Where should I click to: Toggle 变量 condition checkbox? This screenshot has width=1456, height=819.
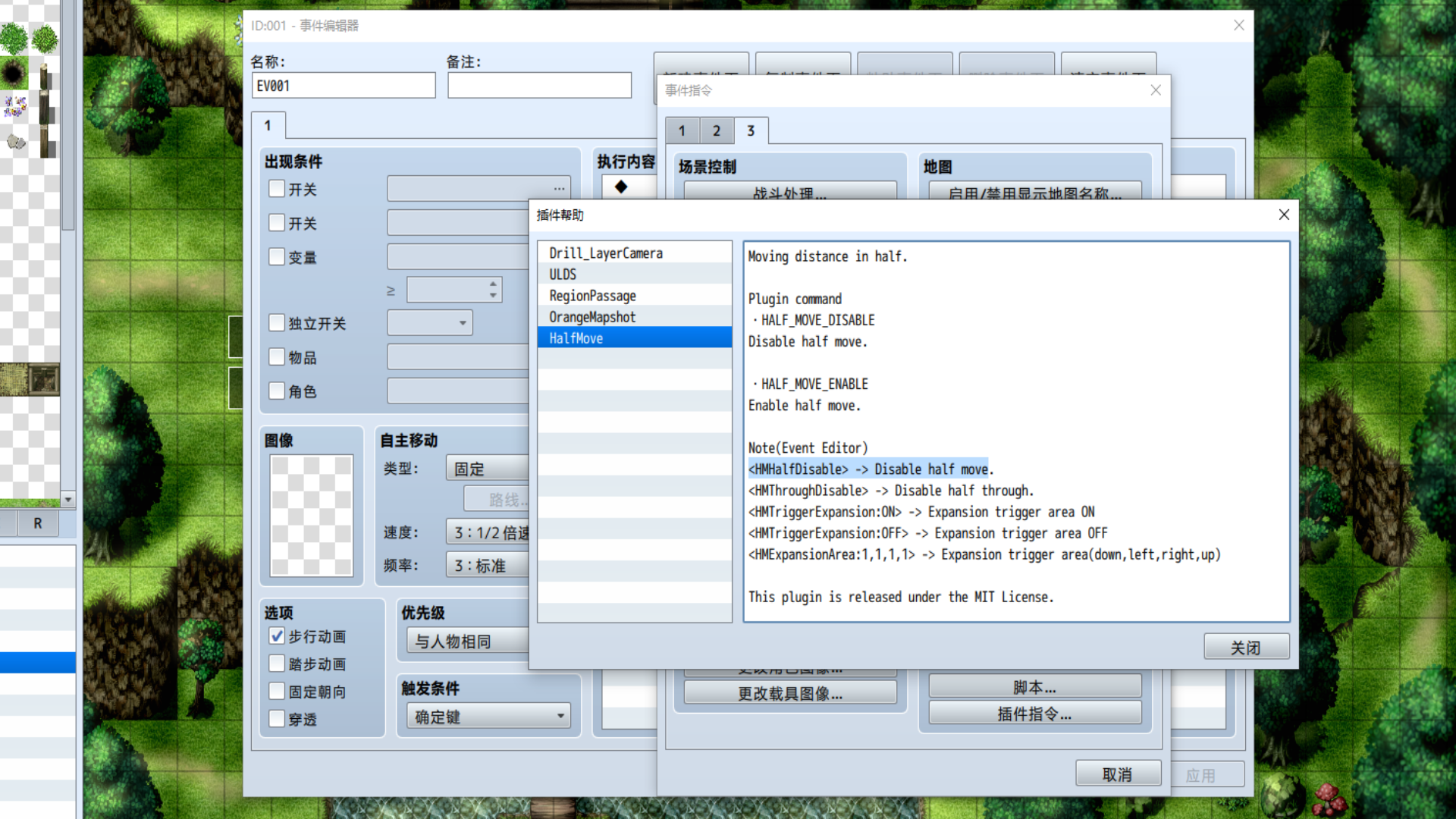click(x=277, y=256)
